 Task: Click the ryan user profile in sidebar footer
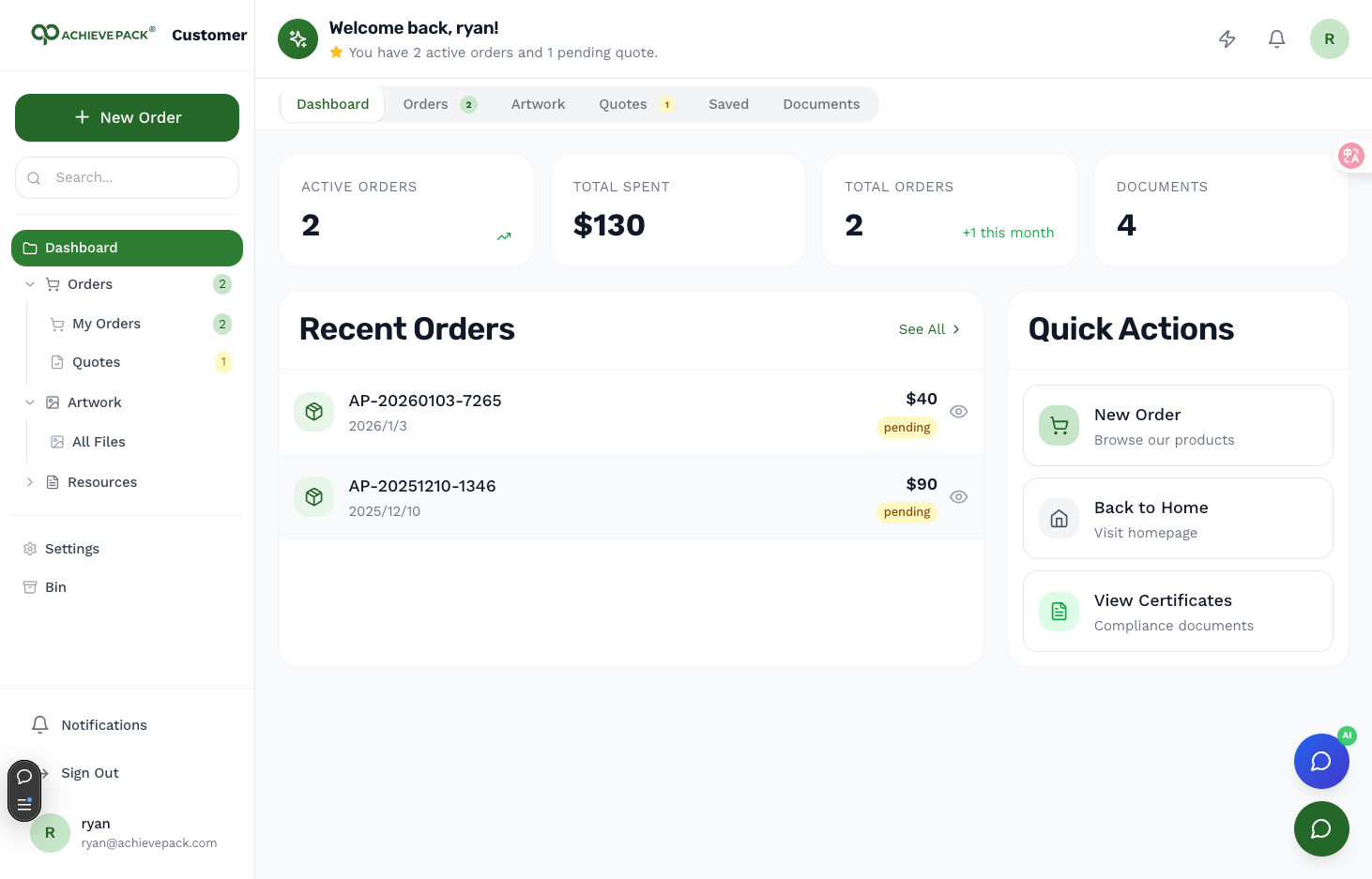(x=127, y=833)
